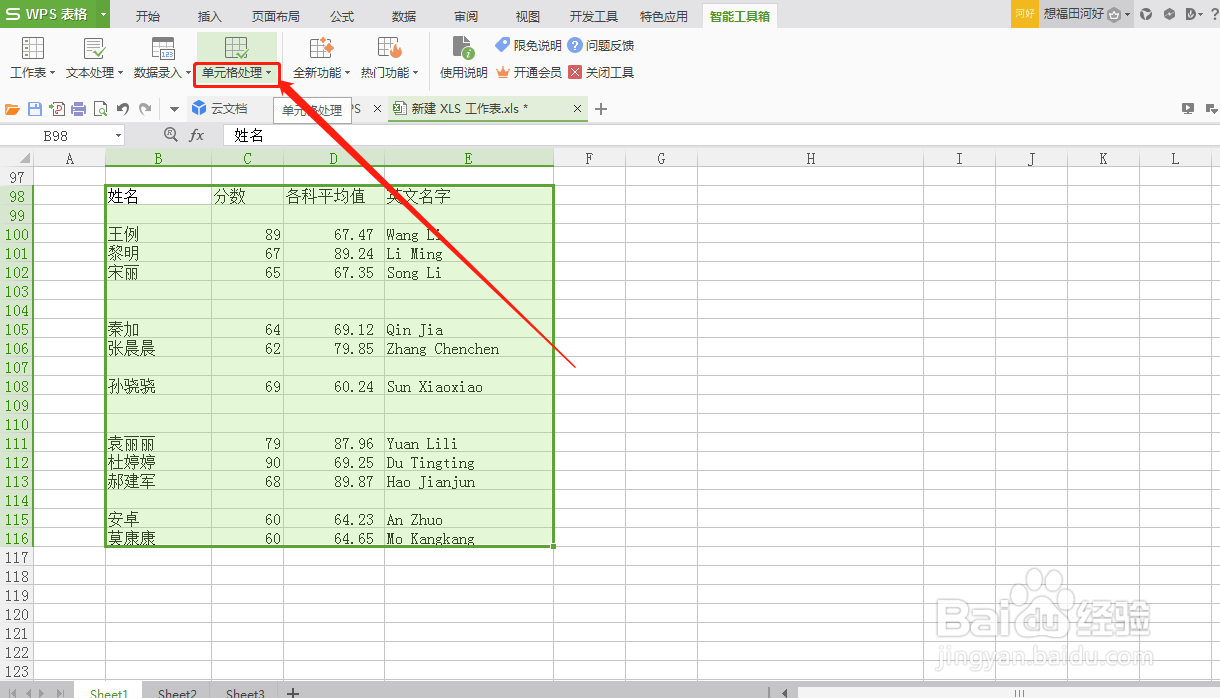
Task: Select the Sheet3 worksheet tab
Action: pos(245,692)
